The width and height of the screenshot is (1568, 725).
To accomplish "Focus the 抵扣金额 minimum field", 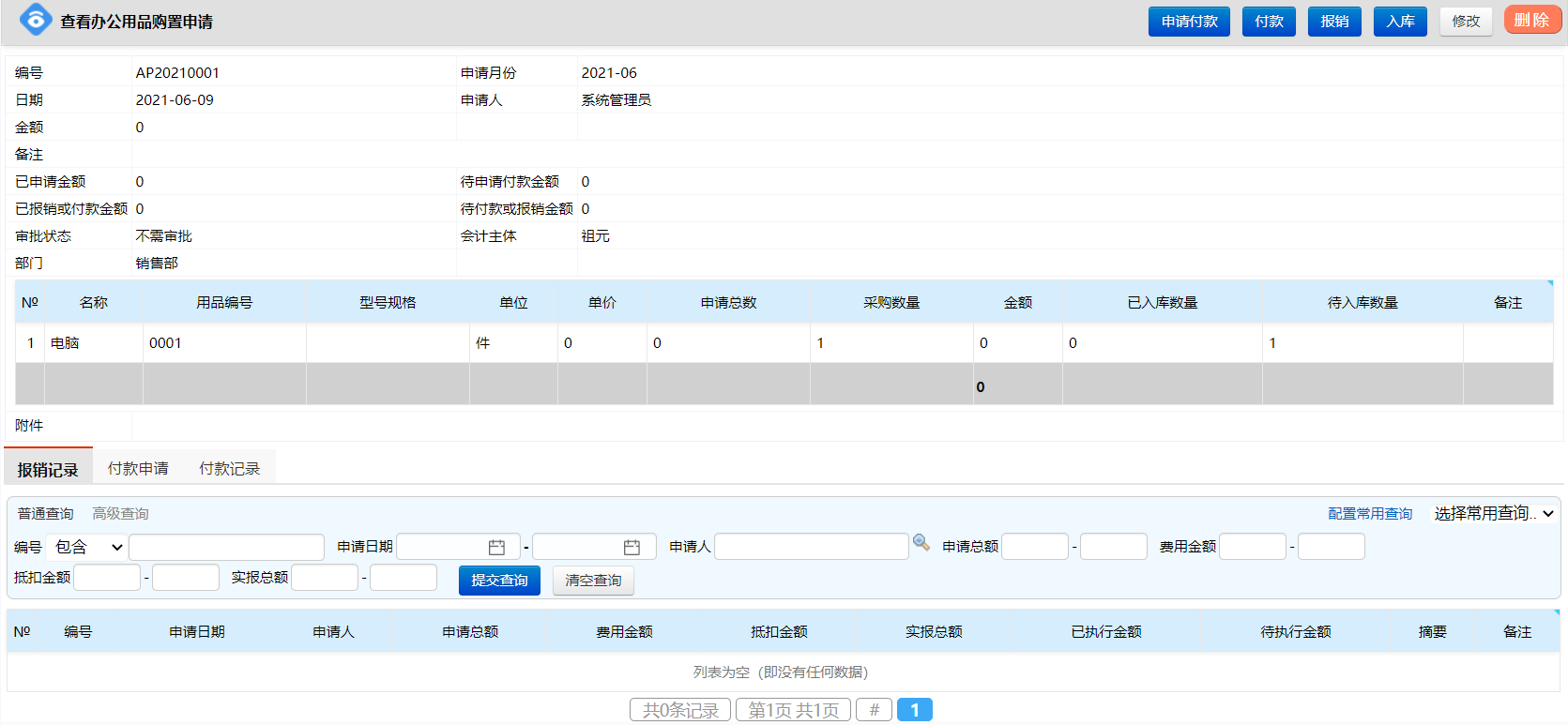I will coord(107,577).
